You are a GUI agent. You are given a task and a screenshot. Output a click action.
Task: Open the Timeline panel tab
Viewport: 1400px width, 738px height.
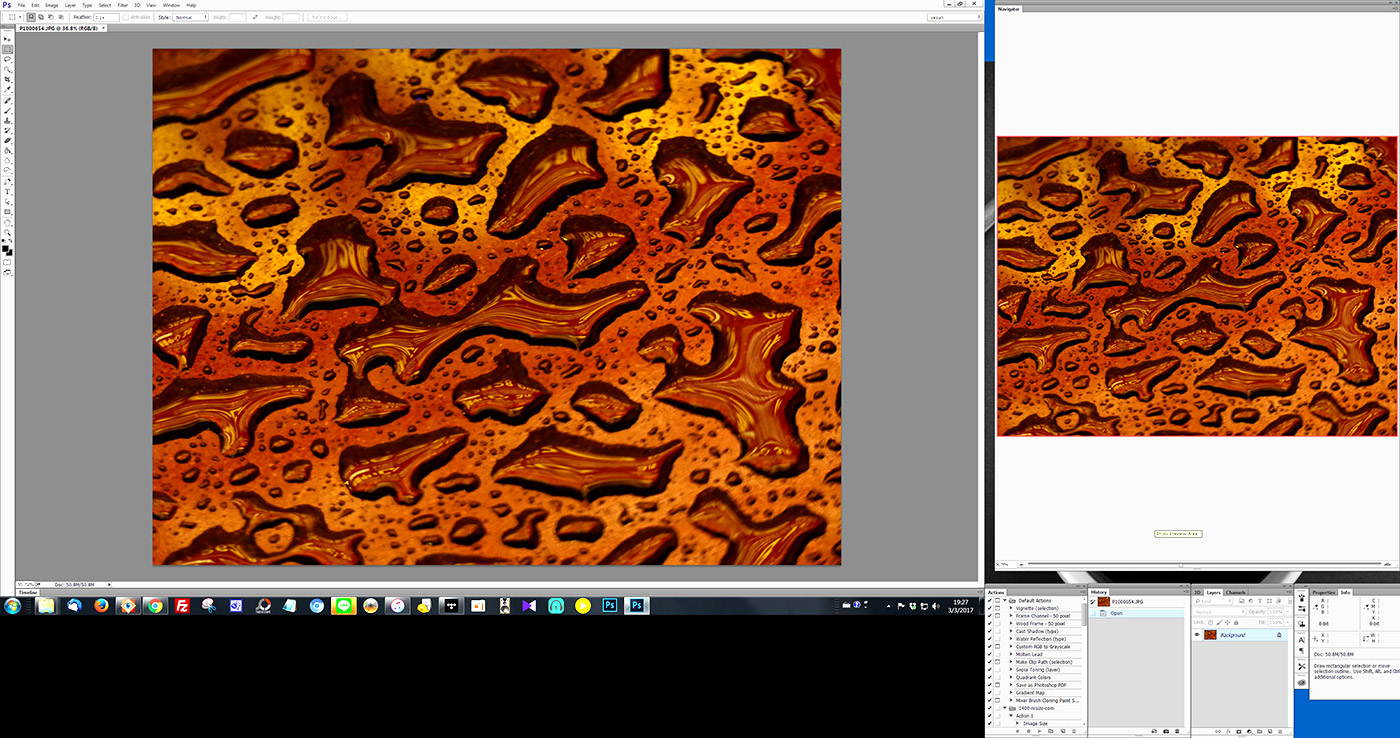[27, 592]
